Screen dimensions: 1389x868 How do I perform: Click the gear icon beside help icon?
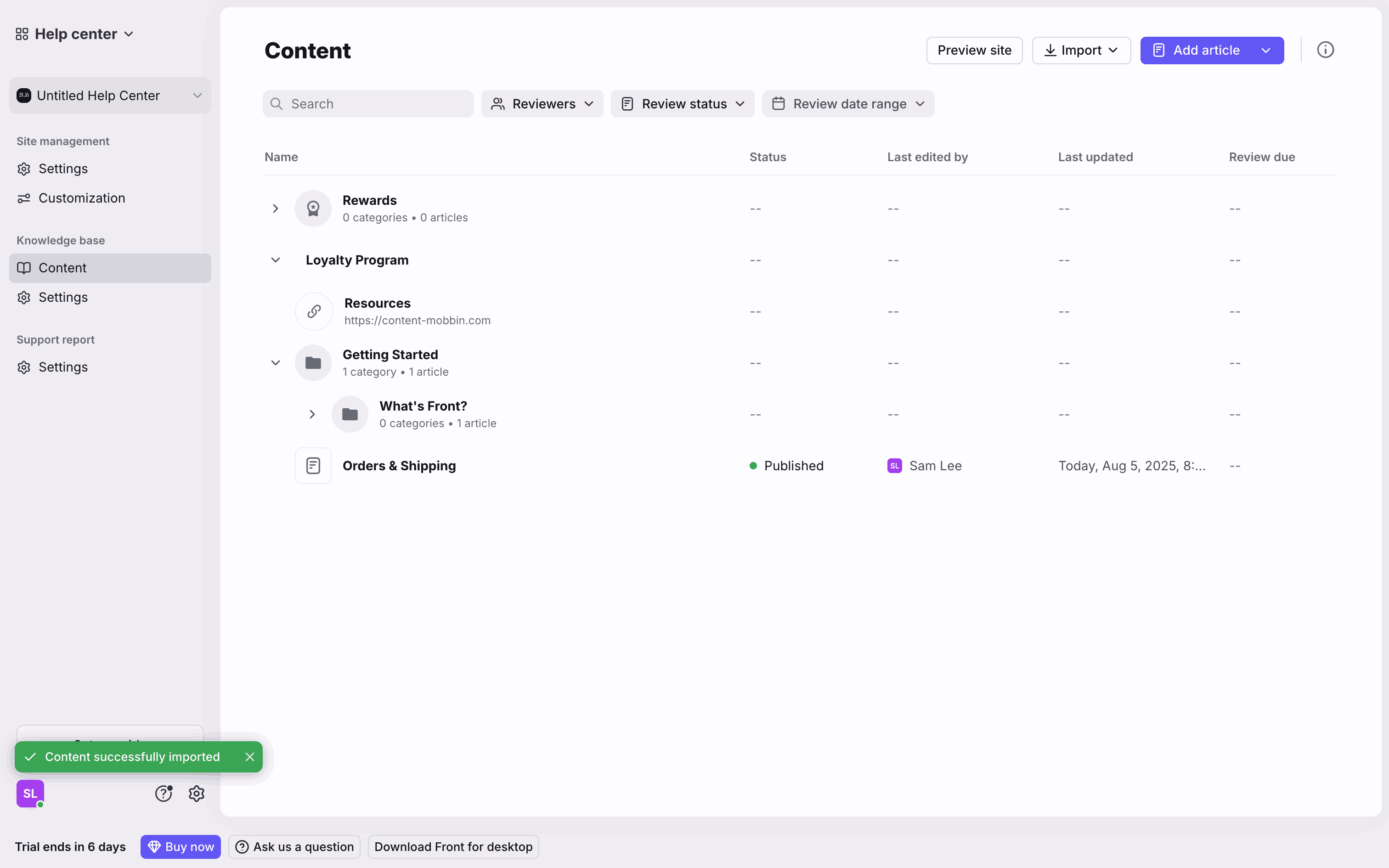tap(196, 794)
